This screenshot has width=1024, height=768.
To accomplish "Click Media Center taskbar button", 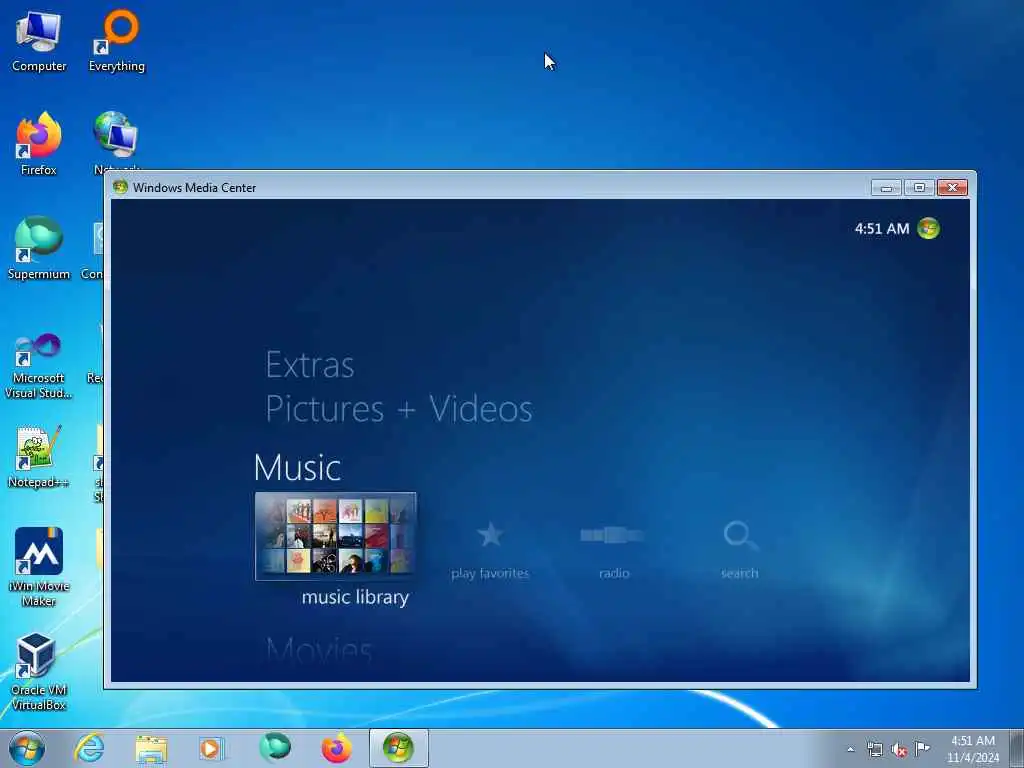I will coord(398,748).
